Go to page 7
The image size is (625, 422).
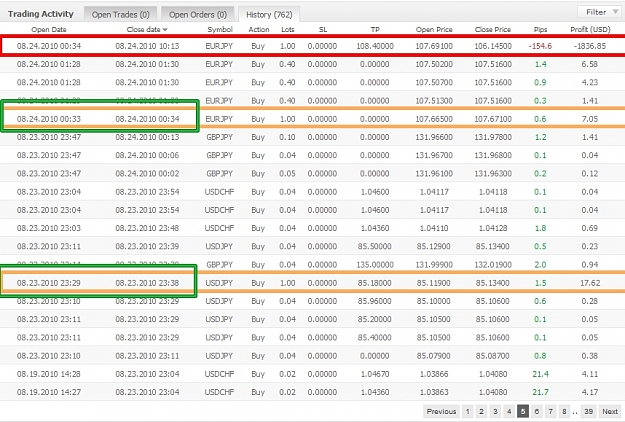[550, 411]
